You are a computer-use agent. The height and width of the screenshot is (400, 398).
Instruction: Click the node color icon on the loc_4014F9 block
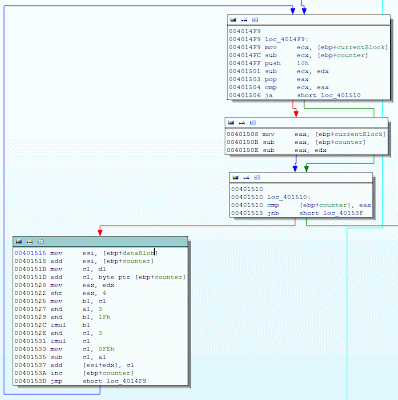(x=233, y=20)
